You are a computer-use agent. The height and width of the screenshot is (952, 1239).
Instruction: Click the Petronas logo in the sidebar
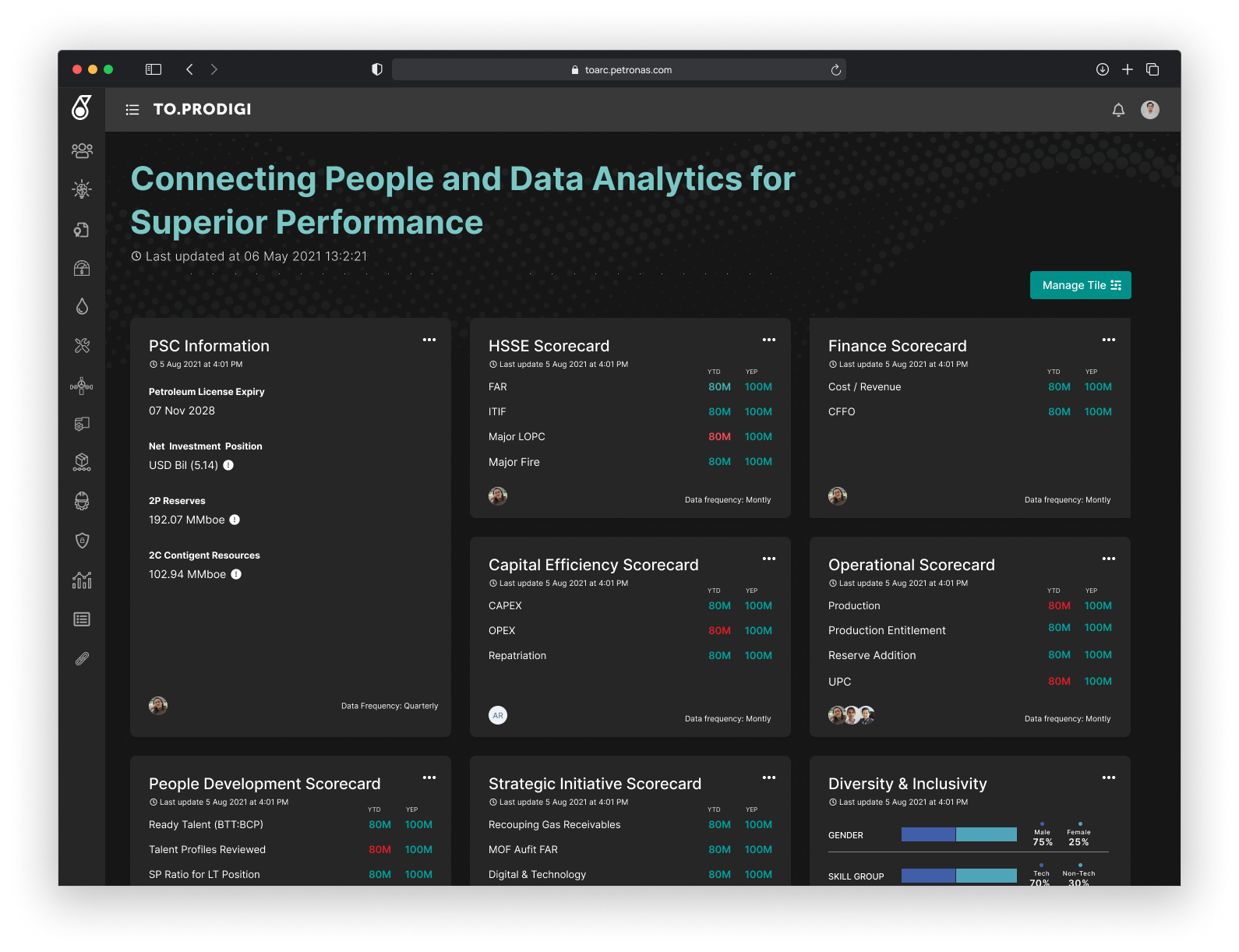[82, 108]
